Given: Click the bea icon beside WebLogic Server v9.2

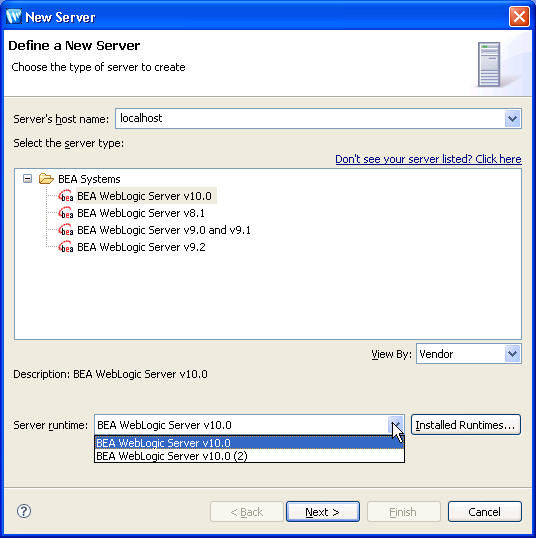Looking at the screenshot, I should click(66, 247).
